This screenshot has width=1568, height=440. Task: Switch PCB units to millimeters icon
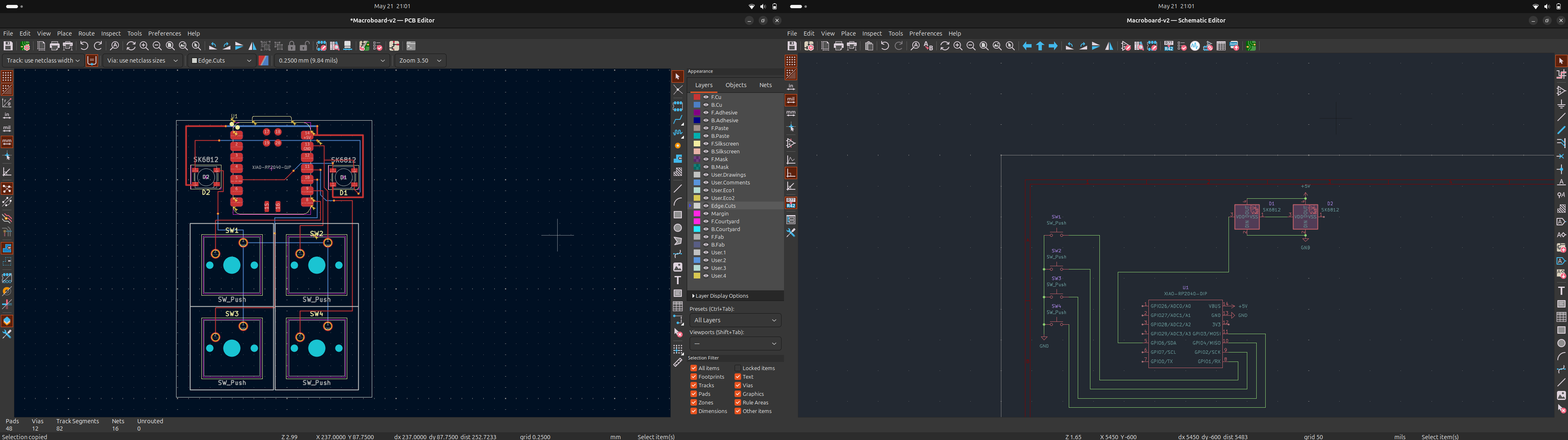(x=7, y=141)
